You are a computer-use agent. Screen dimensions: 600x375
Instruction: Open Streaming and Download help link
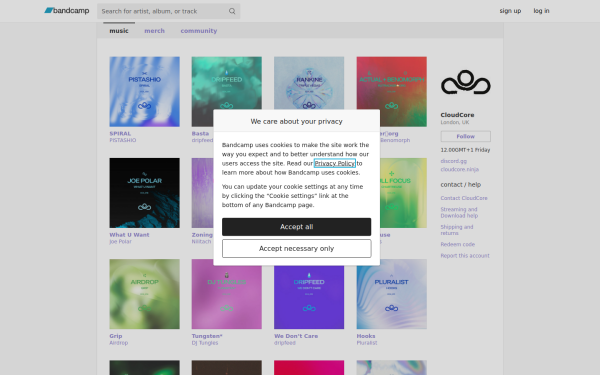click(459, 212)
